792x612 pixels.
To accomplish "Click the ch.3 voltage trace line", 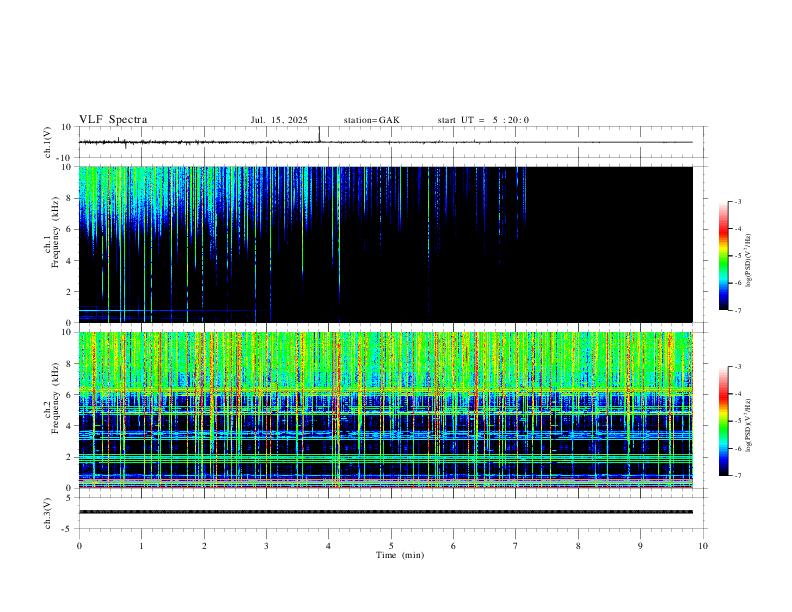I will point(385,512).
